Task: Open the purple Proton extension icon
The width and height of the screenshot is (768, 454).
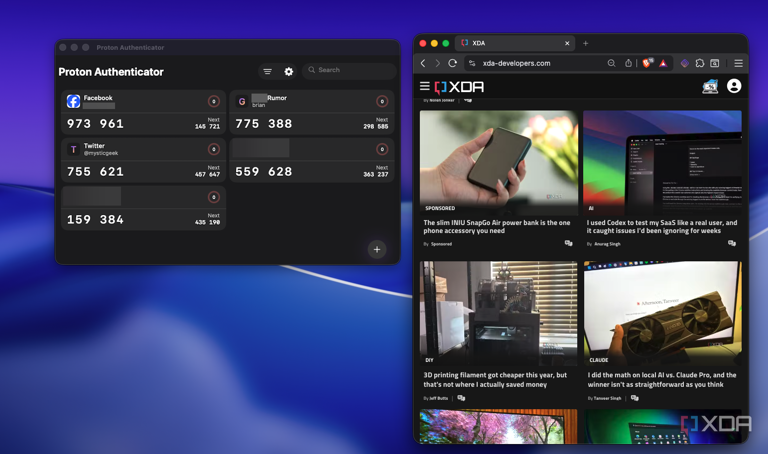Action: (685, 63)
